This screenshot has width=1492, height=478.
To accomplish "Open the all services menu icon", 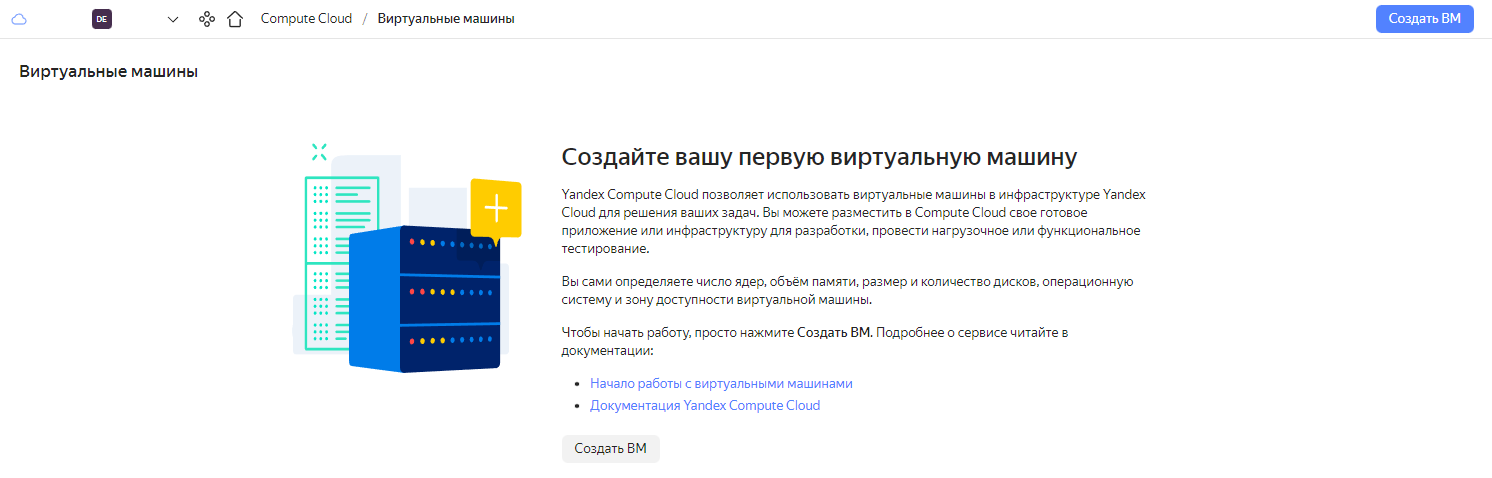I will (207, 19).
